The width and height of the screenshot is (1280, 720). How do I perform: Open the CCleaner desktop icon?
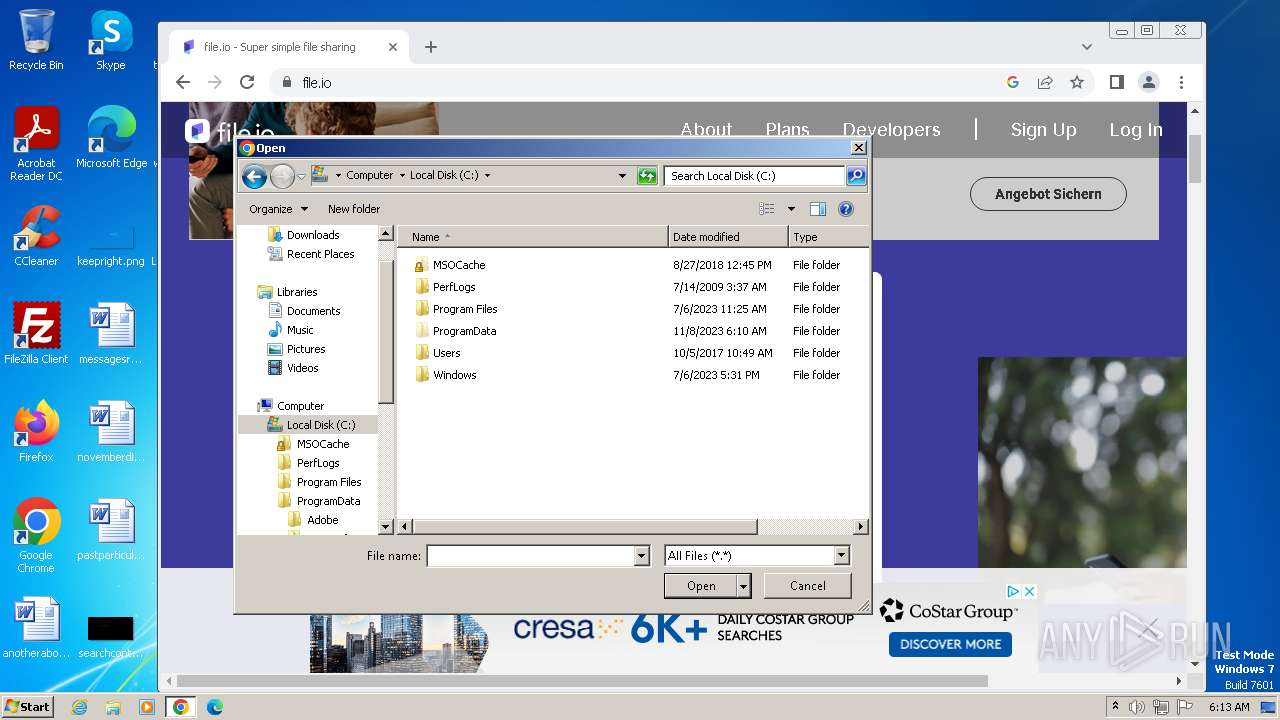point(36,237)
